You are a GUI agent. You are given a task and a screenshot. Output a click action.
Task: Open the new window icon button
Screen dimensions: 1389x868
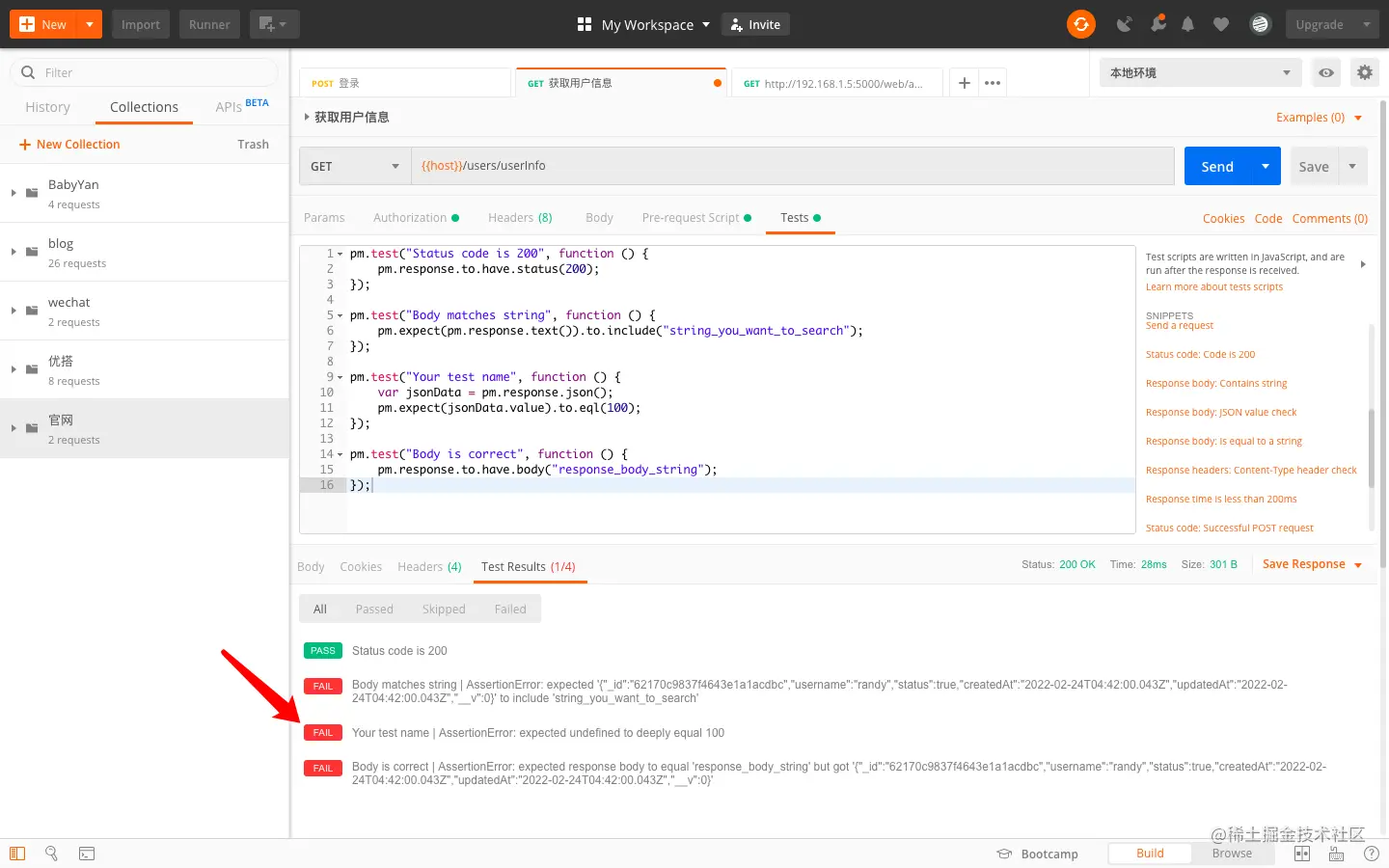coord(274,24)
